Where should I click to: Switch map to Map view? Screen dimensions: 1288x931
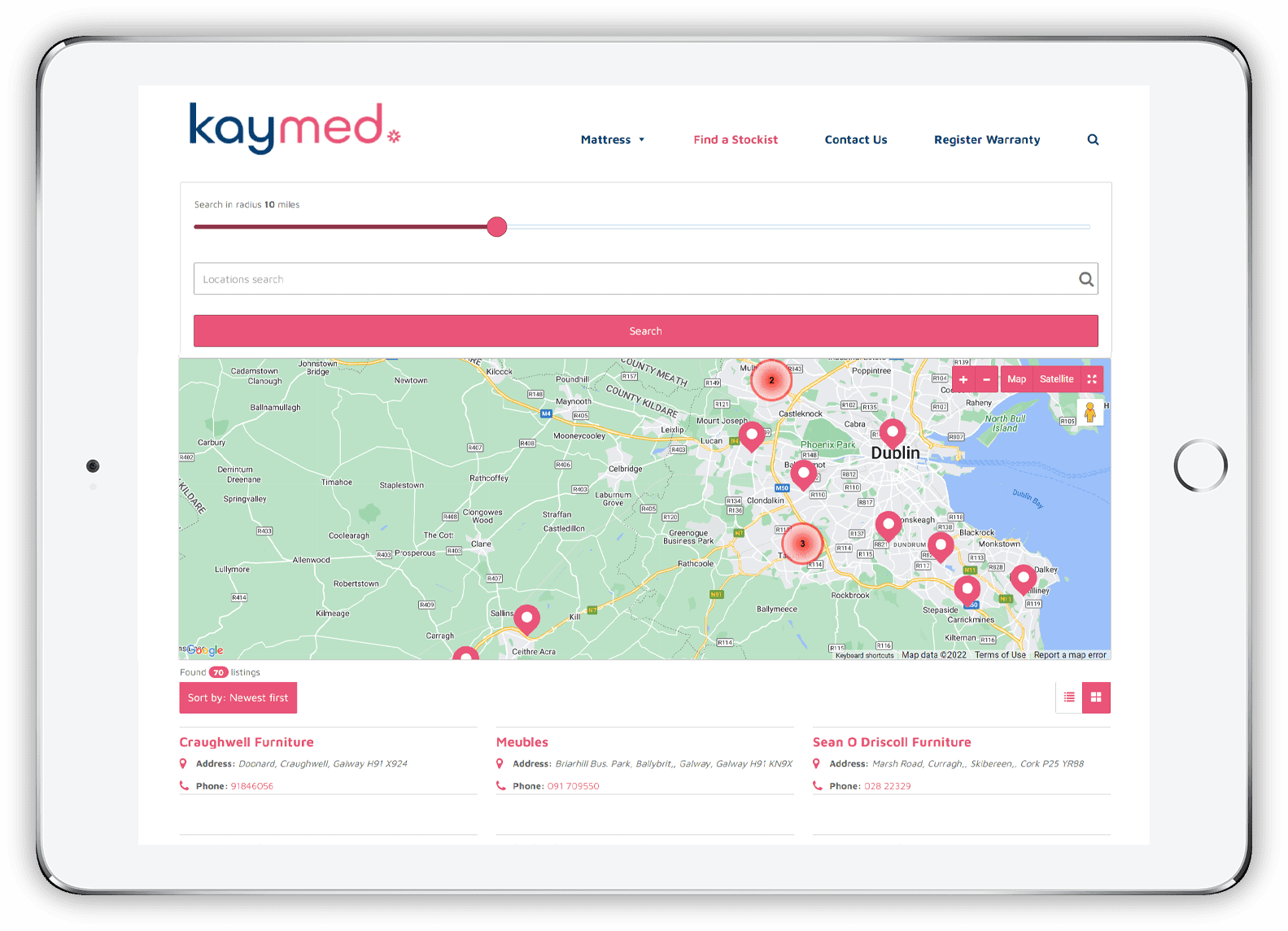[1017, 379]
